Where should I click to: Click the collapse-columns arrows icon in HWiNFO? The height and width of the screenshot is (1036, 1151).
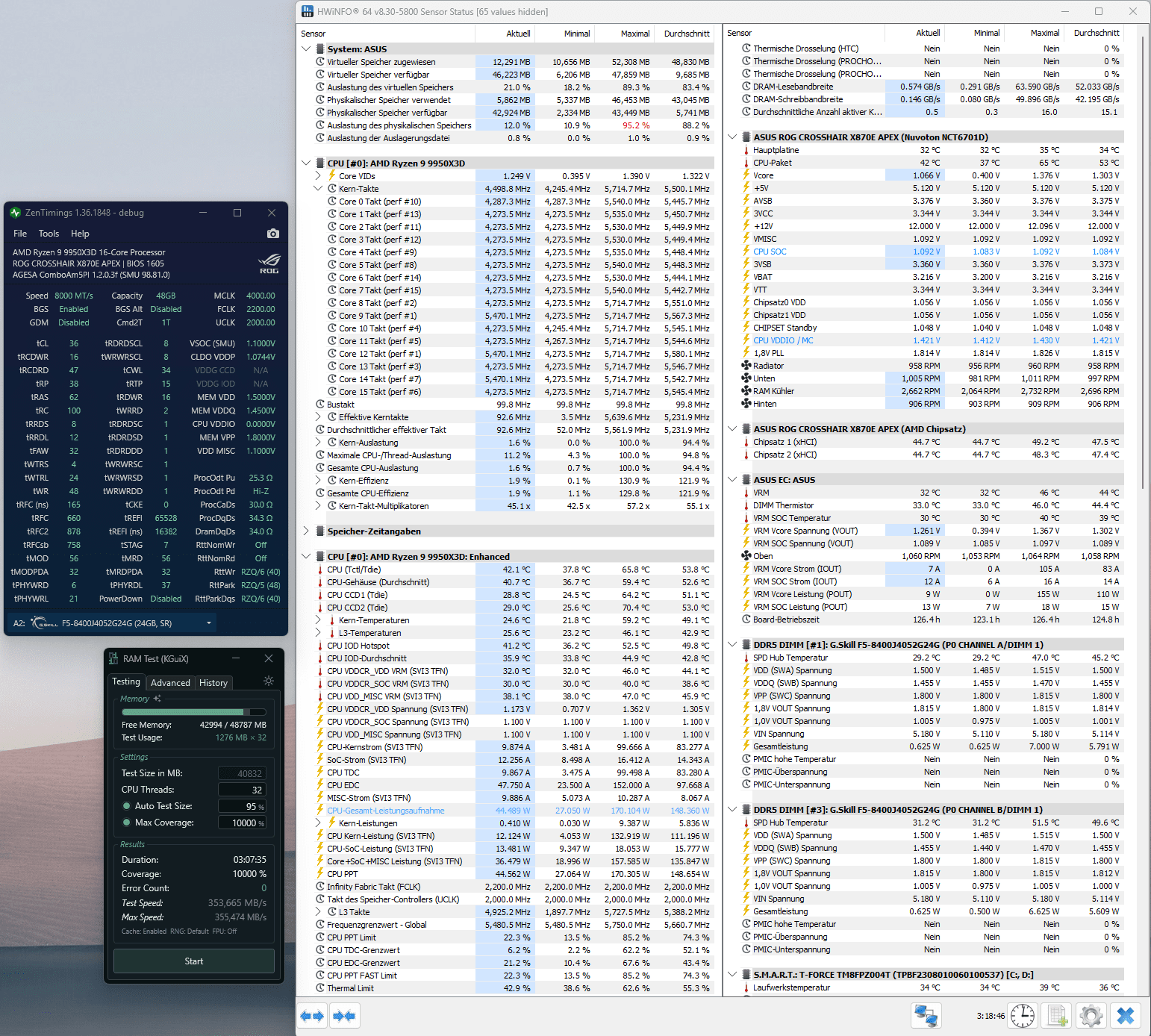click(x=344, y=1016)
